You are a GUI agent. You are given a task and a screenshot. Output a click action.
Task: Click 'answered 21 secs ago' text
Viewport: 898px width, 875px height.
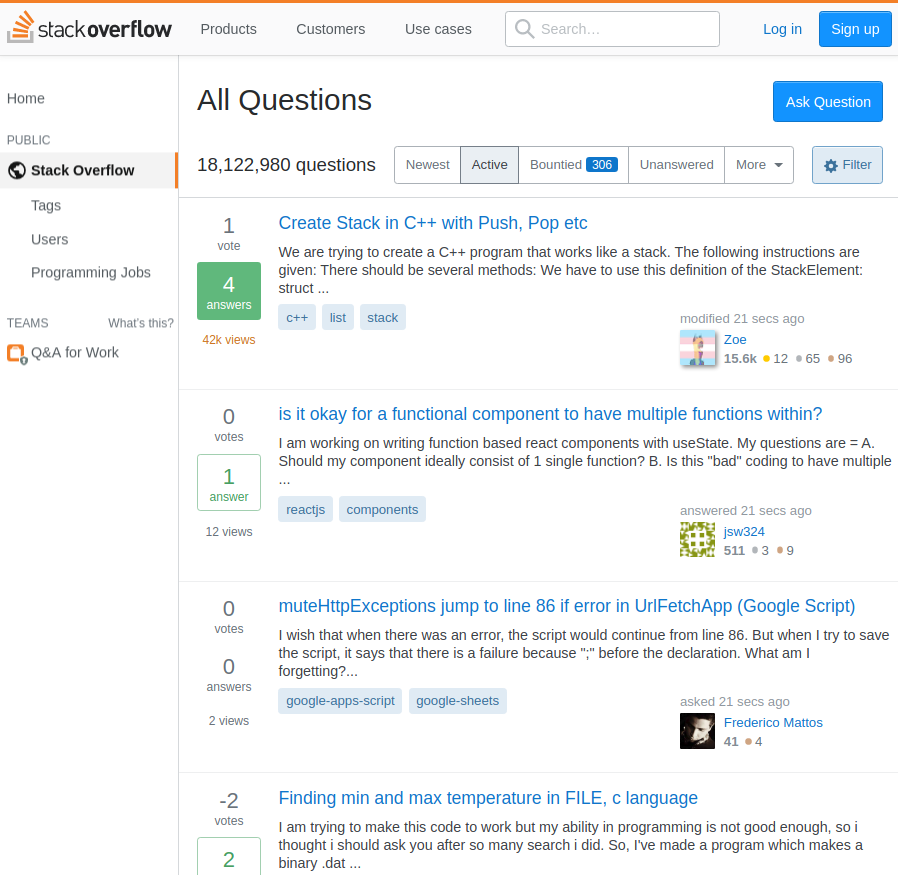point(746,510)
